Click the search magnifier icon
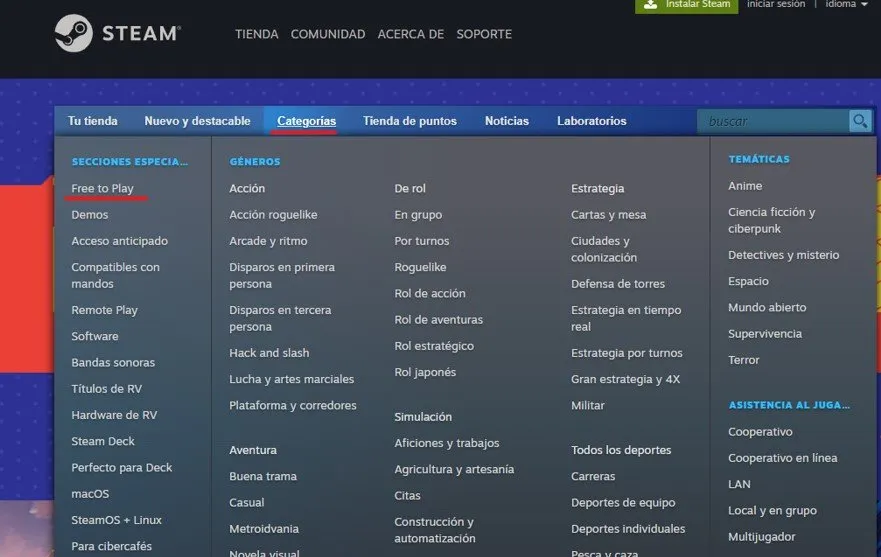The width and height of the screenshot is (881, 557). click(x=860, y=121)
